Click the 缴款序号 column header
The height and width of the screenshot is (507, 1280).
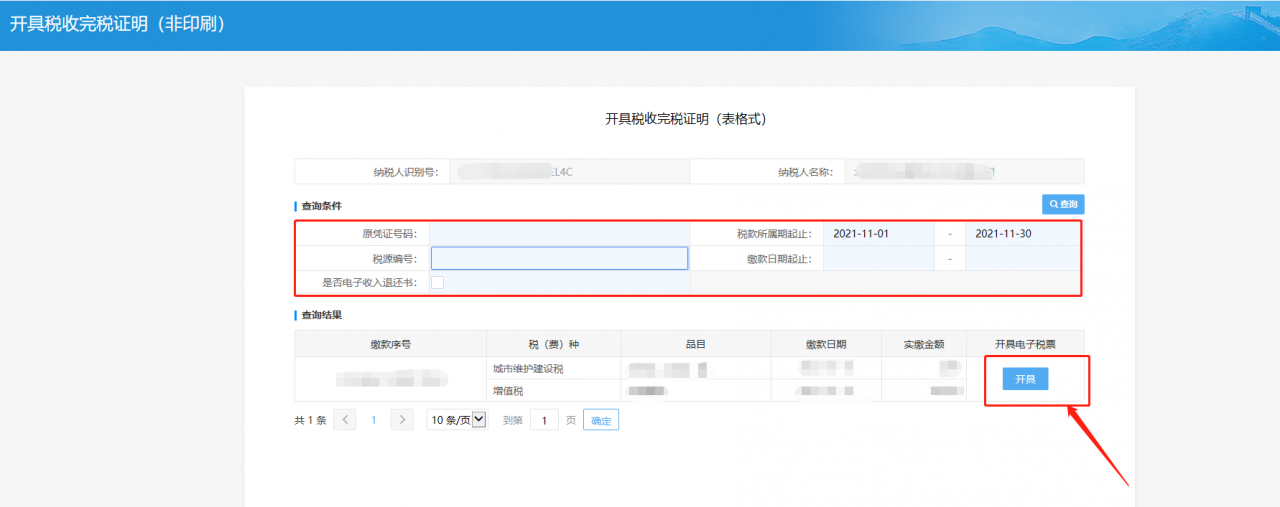point(390,344)
